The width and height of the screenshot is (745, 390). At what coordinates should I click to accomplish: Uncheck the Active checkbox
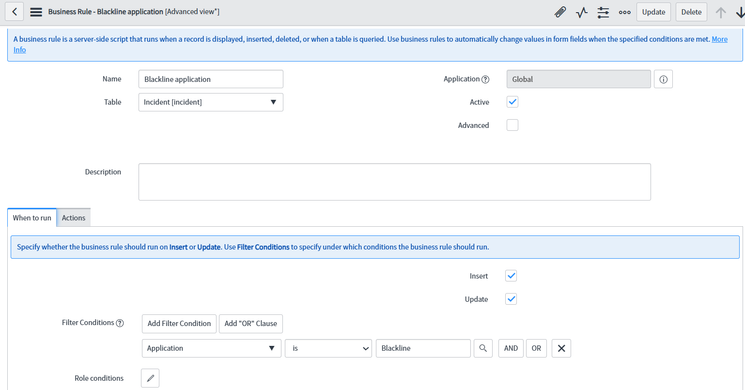[x=512, y=102]
